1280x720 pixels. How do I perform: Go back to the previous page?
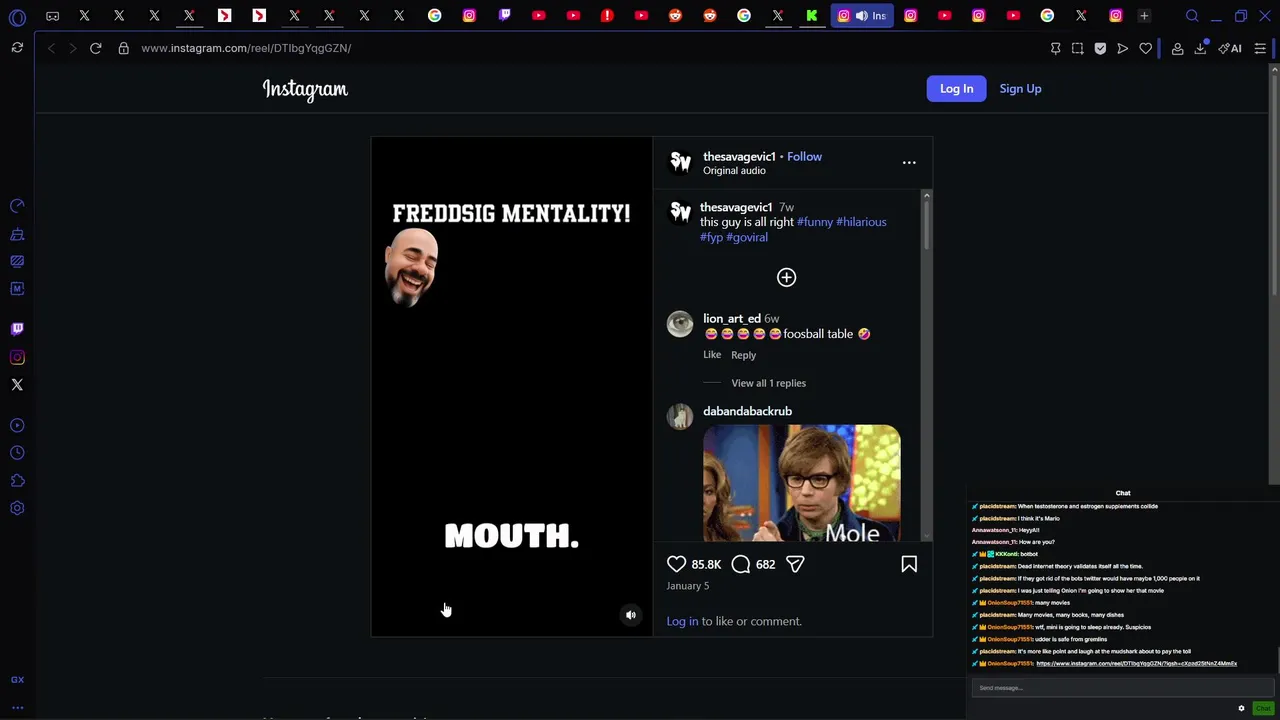click(51, 48)
